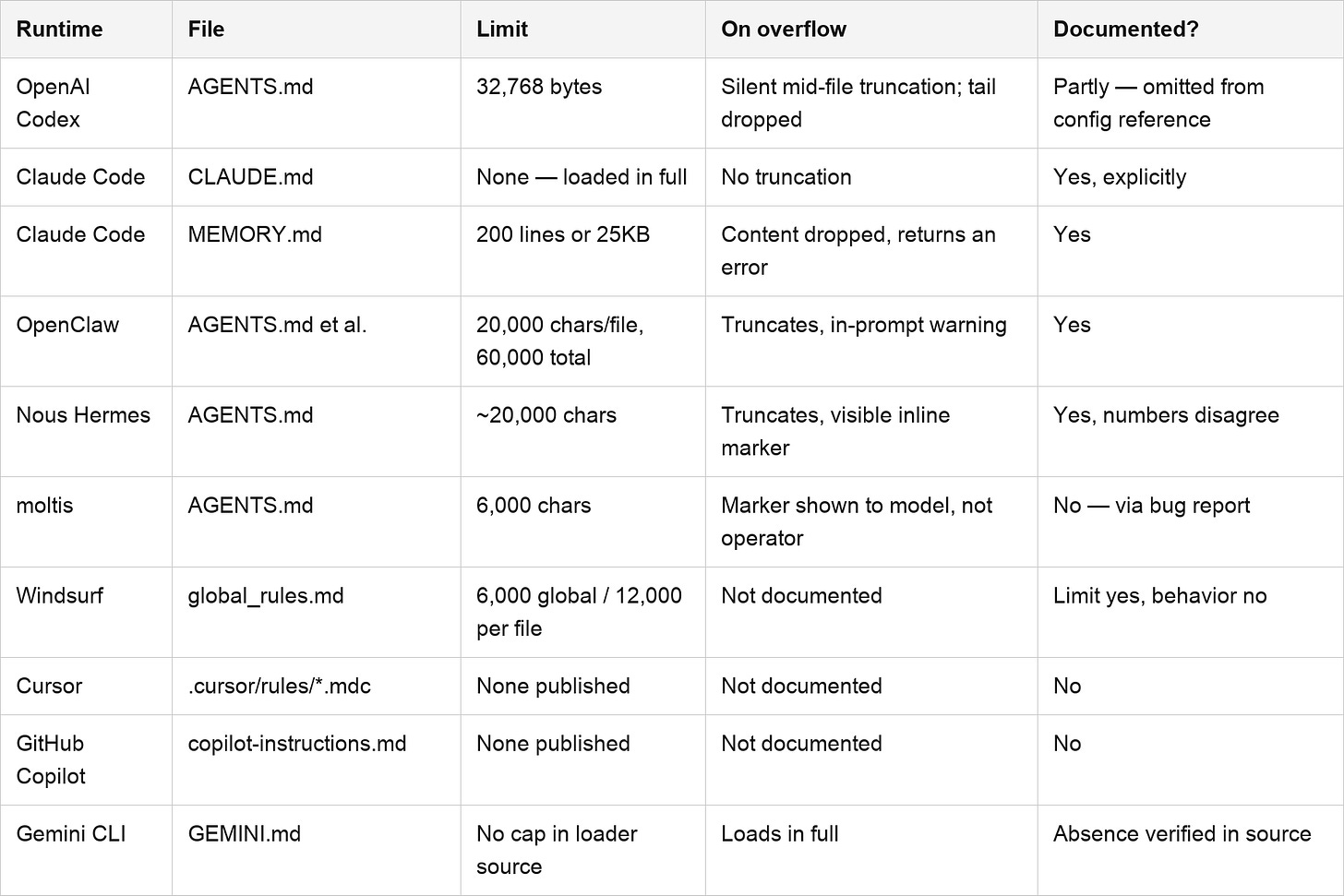Screen dimensions: 1344x896
Task: Click the Absence verified in source cell
Action: pos(1191,851)
